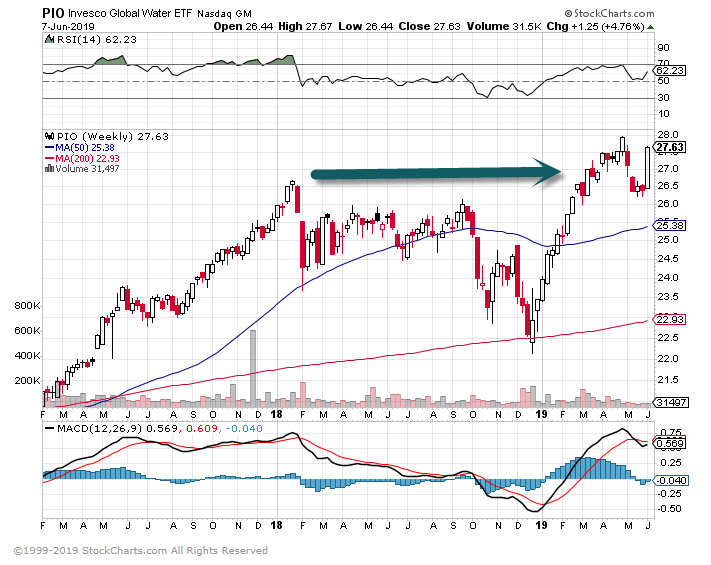
Task: Click the PIO (Weekly) 27.63 legend label
Action: [x=112, y=136]
